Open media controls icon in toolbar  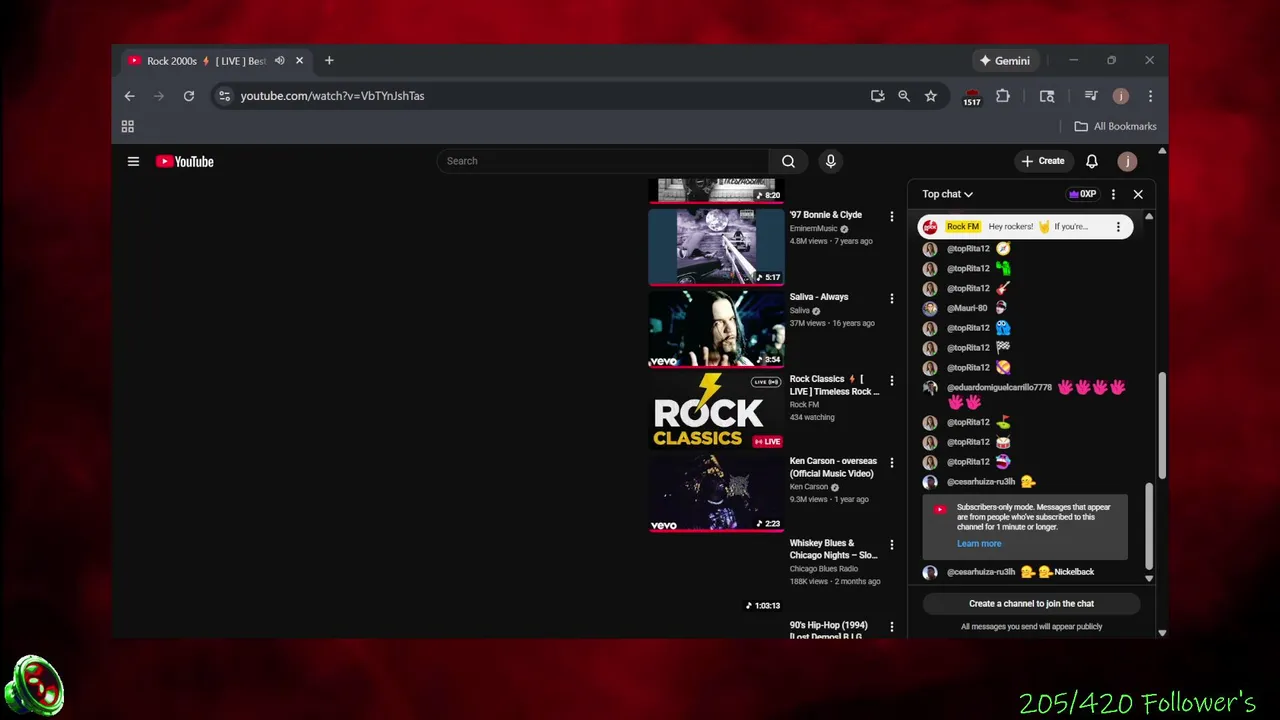pyautogui.click(x=1091, y=96)
